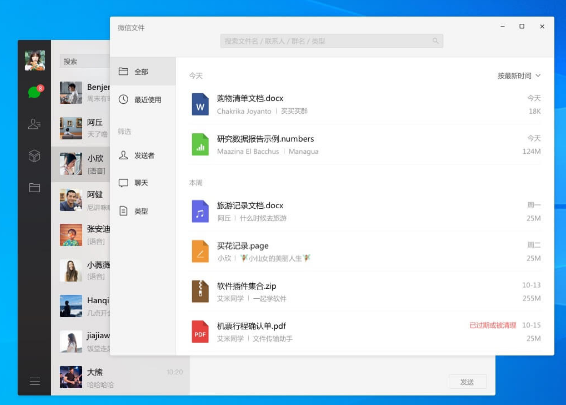This screenshot has height=405, width=566.
Task: Open the 买花记录.page file
Action: pos(365,251)
